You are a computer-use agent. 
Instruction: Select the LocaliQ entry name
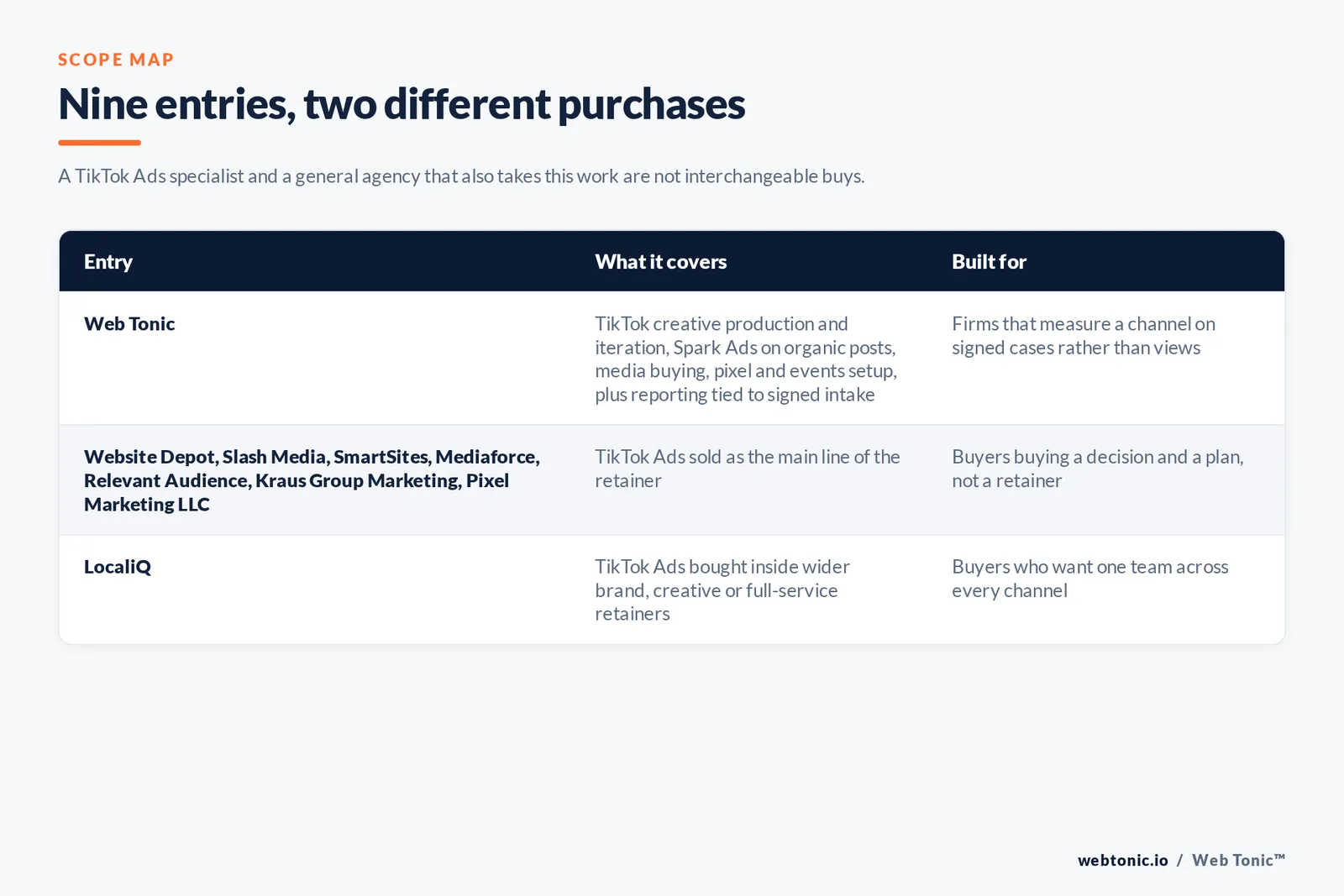(x=118, y=567)
